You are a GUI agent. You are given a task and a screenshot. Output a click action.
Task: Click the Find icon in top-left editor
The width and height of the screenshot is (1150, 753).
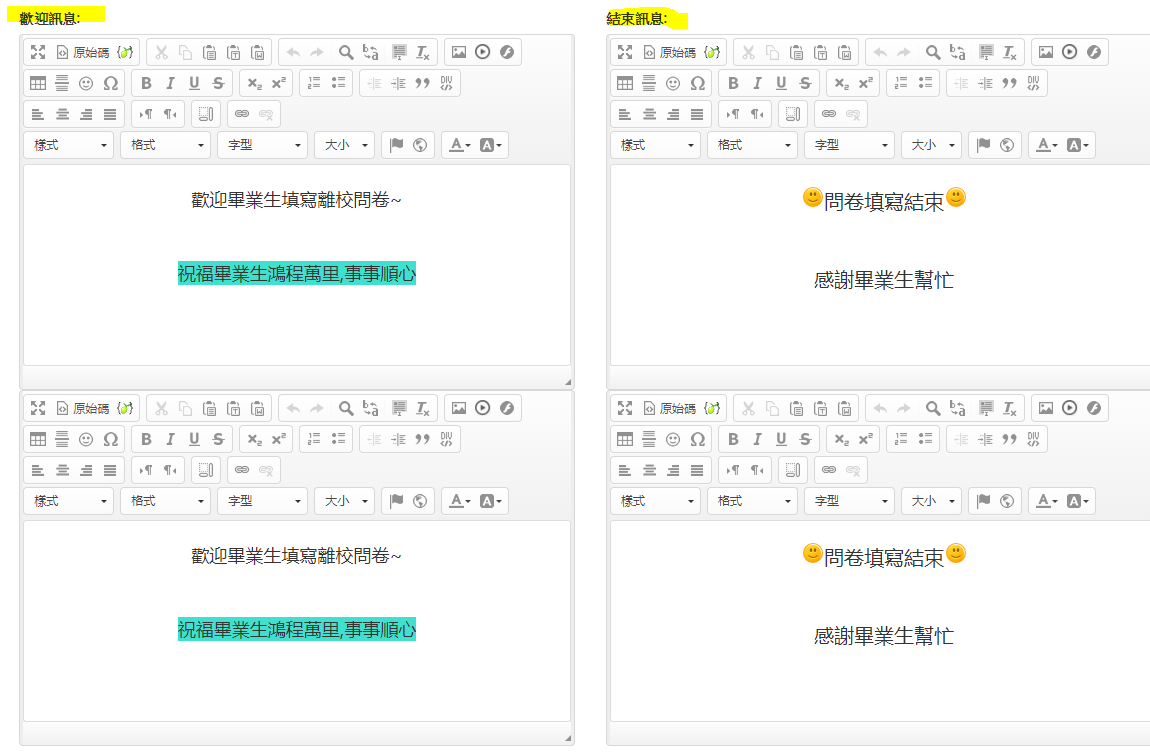click(x=346, y=52)
